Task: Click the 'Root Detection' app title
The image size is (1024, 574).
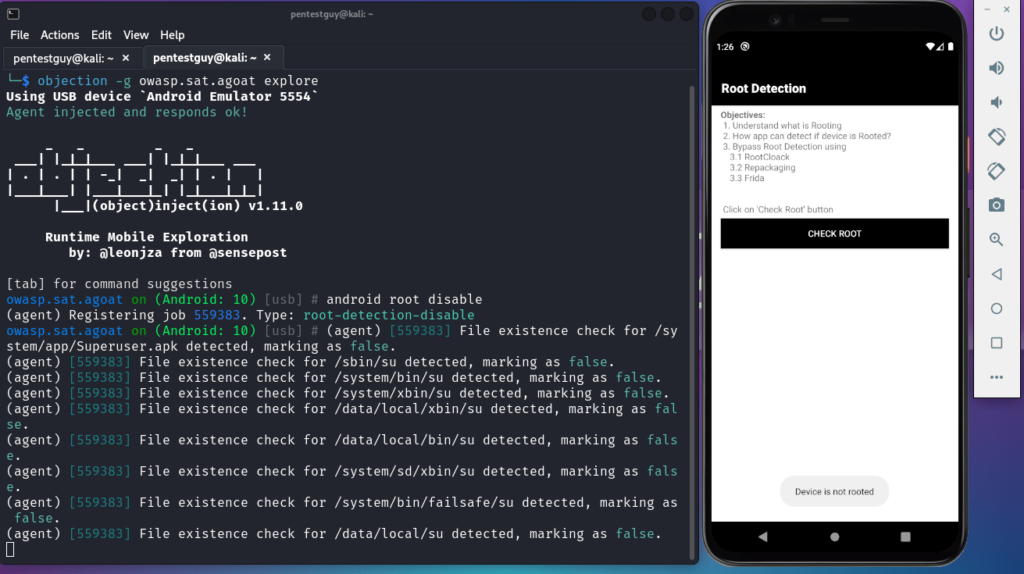Action: [x=763, y=89]
